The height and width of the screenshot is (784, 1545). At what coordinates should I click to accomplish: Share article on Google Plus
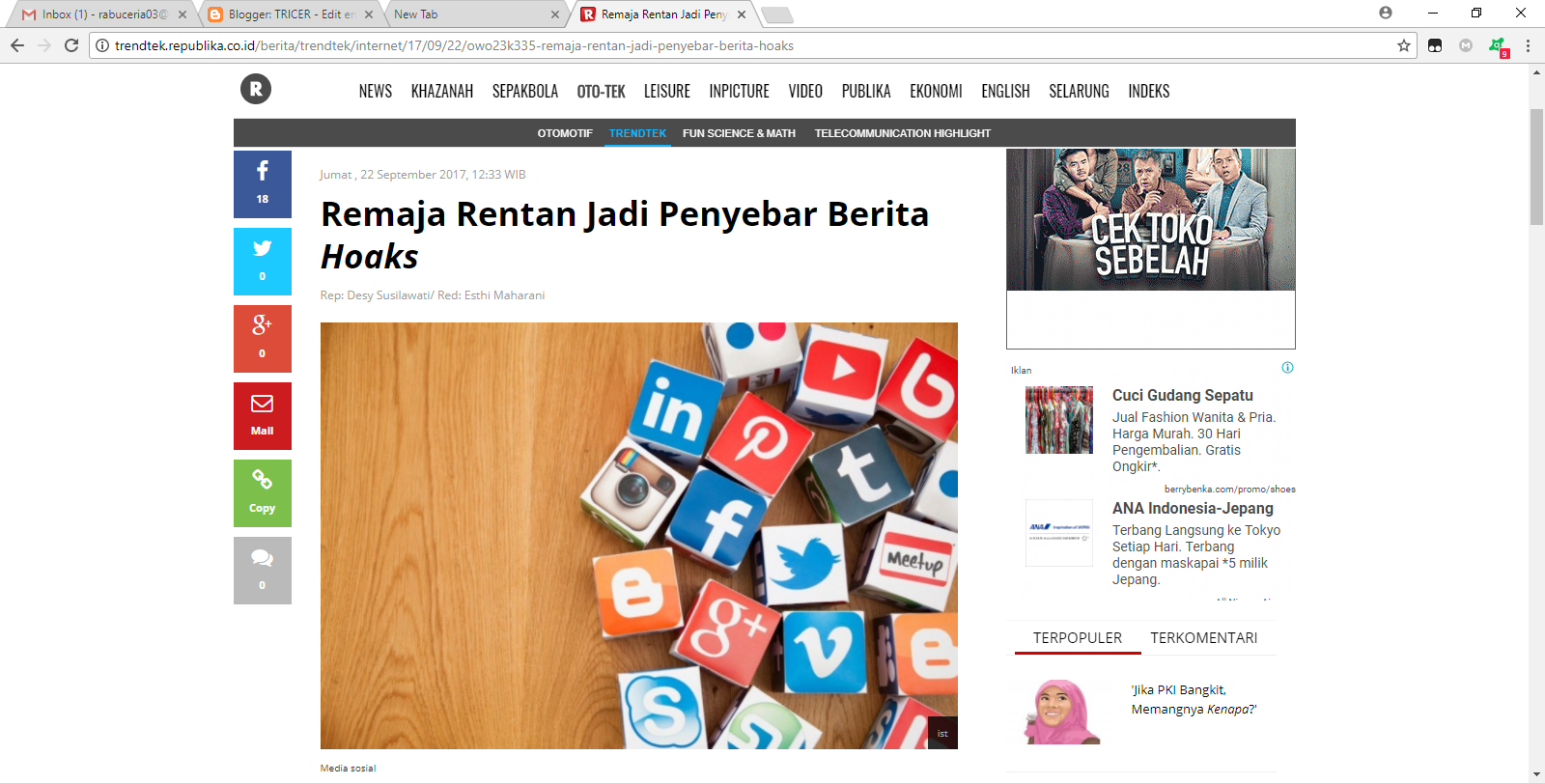[x=263, y=339]
